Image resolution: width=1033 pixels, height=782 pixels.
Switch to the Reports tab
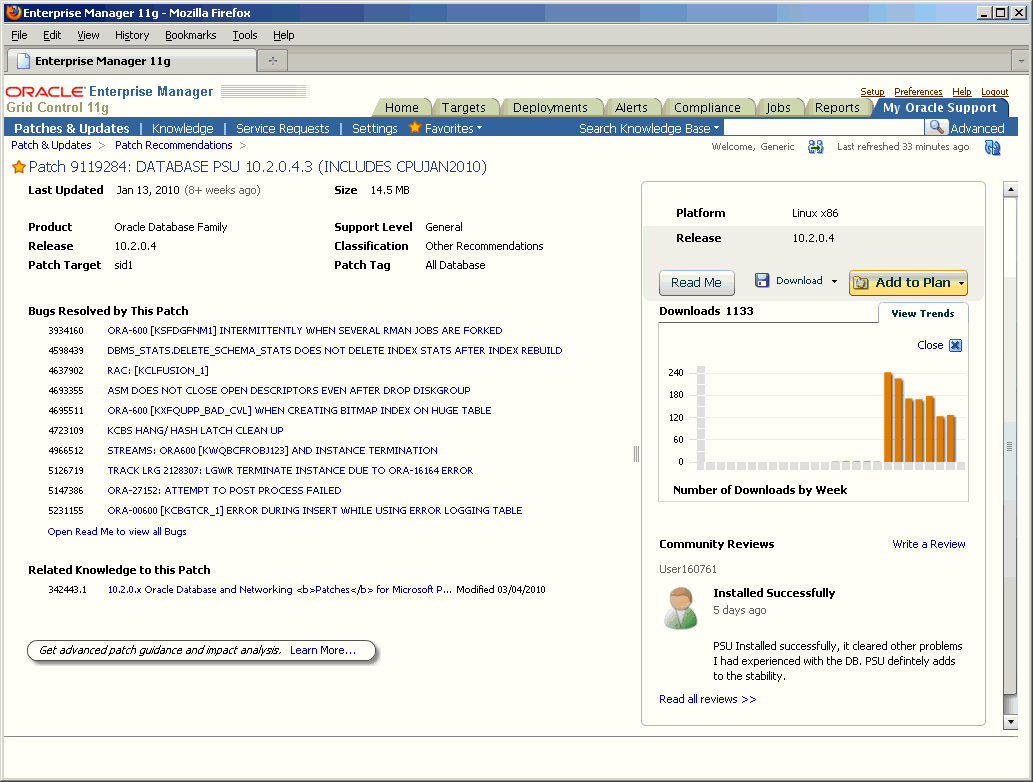coord(837,107)
